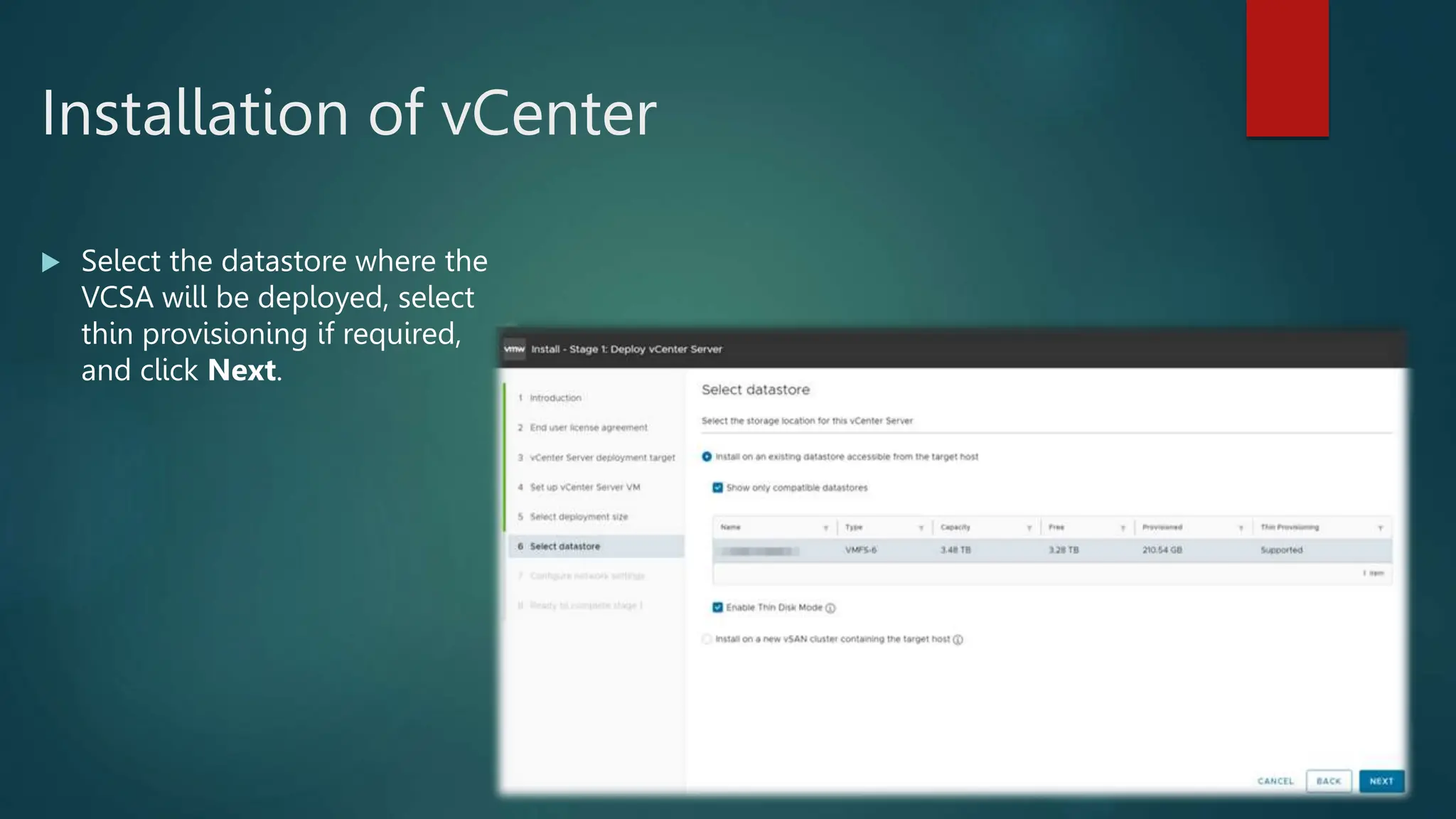The image size is (1456, 819).
Task: Click the NEXT button
Action: [1381, 781]
